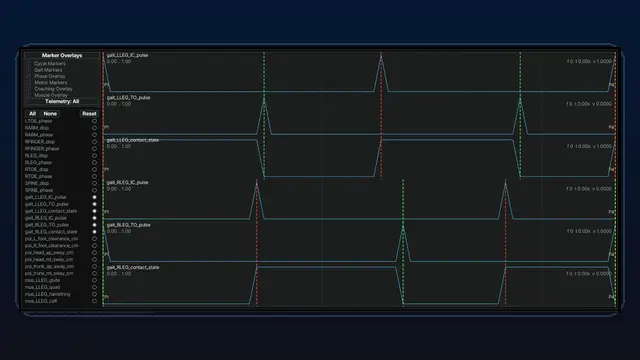The image size is (640, 360).
Task: Disable the gait_RLEG_IC_pulse channel circle
Action: [x=94, y=218]
